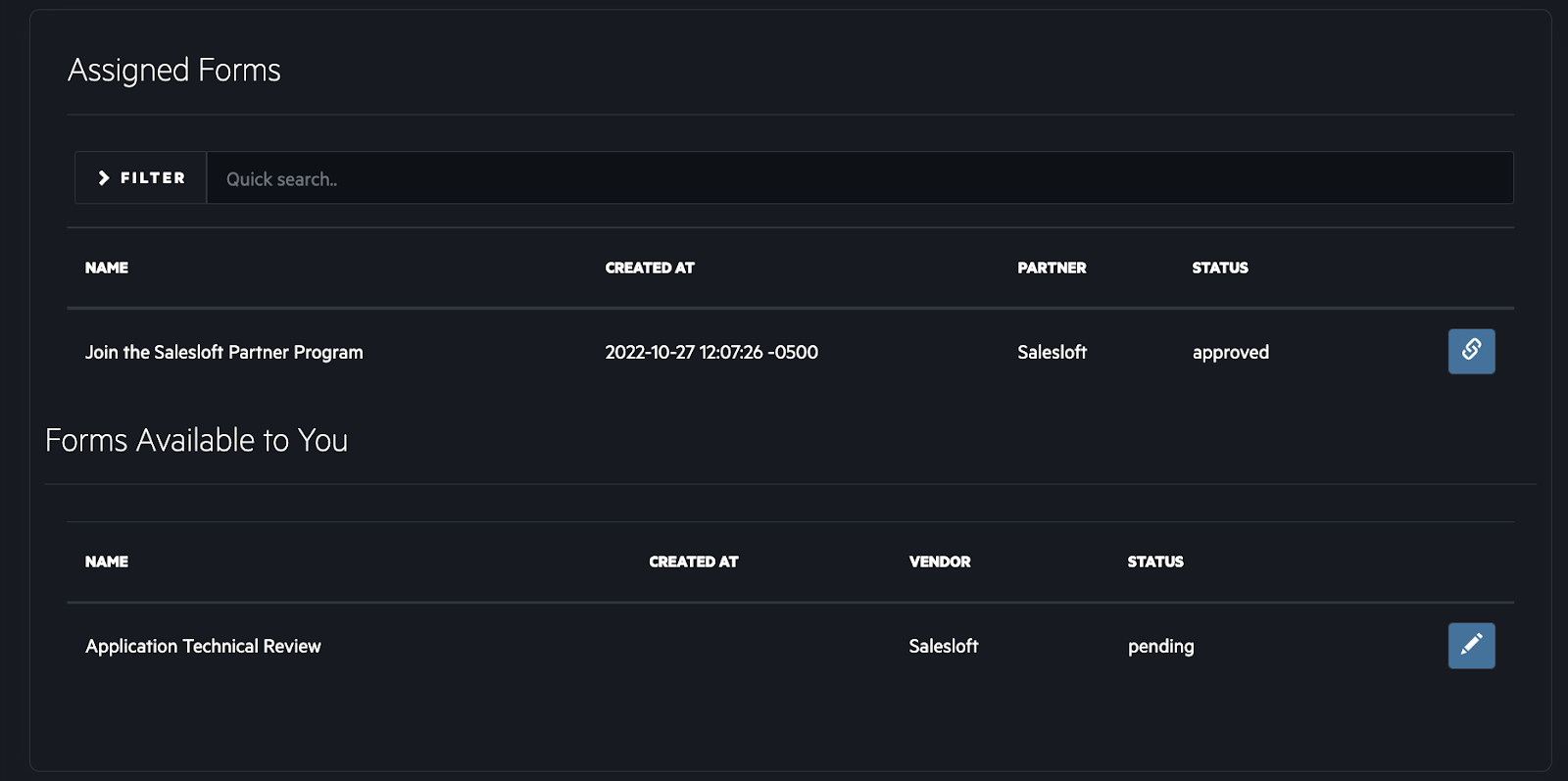This screenshot has height=781, width=1568.
Task: Click the pending status value
Action: point(1160,646)
